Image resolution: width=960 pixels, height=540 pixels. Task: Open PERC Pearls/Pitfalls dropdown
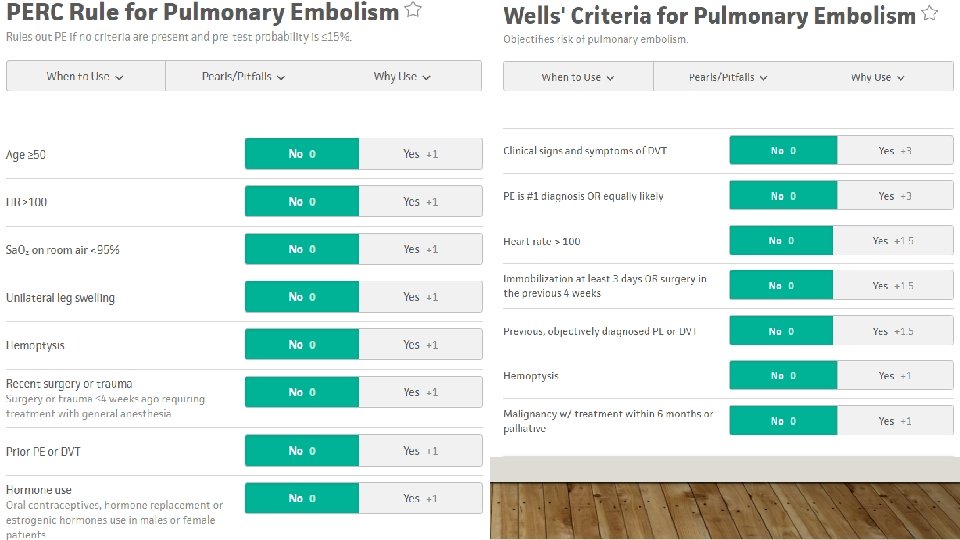243,76
